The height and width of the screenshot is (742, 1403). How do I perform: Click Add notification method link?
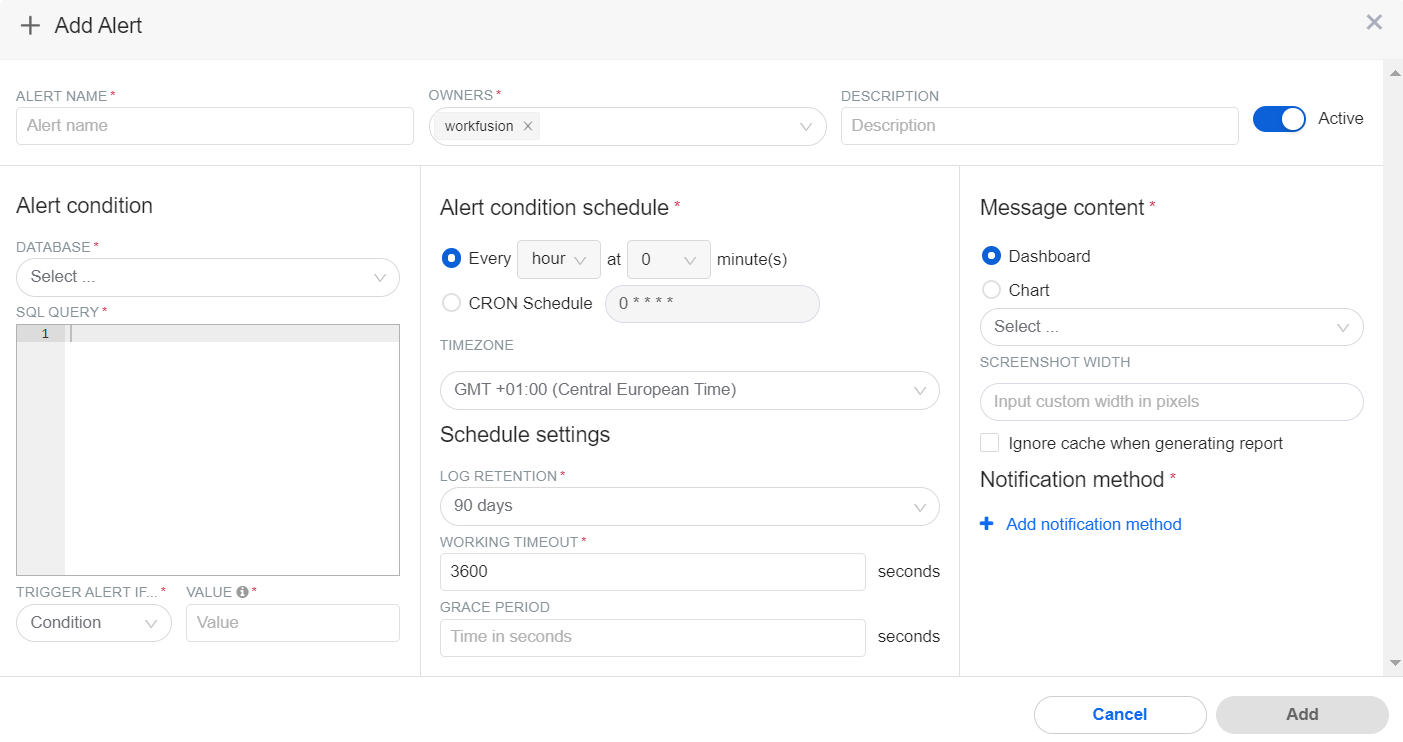pos(1094,524)
